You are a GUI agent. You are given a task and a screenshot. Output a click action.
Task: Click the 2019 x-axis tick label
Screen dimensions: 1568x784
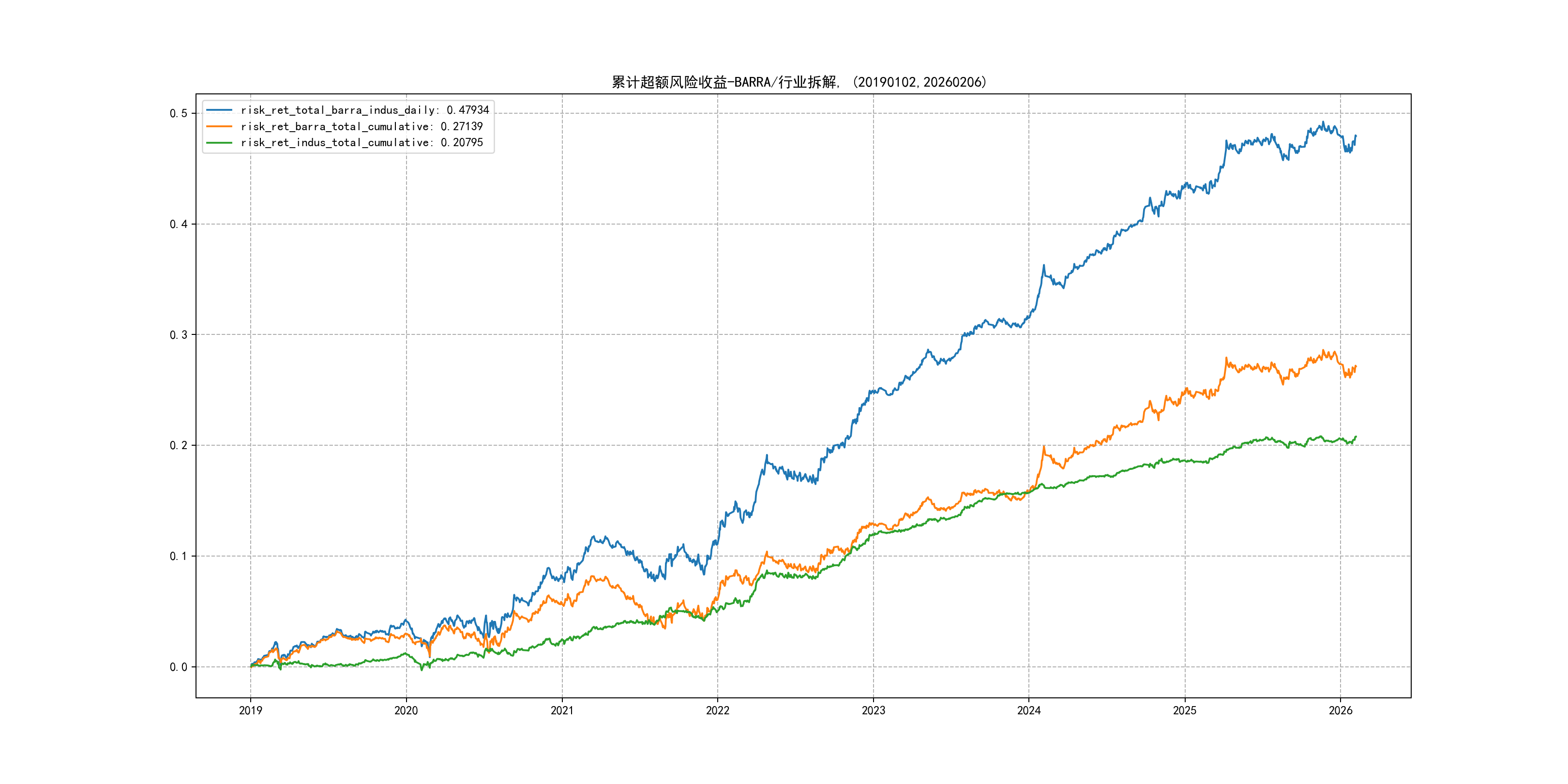[250, 710]
